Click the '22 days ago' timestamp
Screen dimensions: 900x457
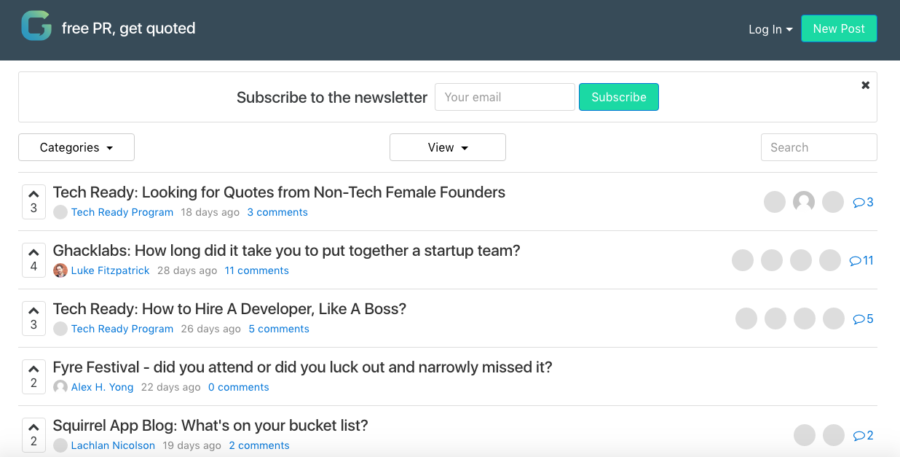[170, 387]
